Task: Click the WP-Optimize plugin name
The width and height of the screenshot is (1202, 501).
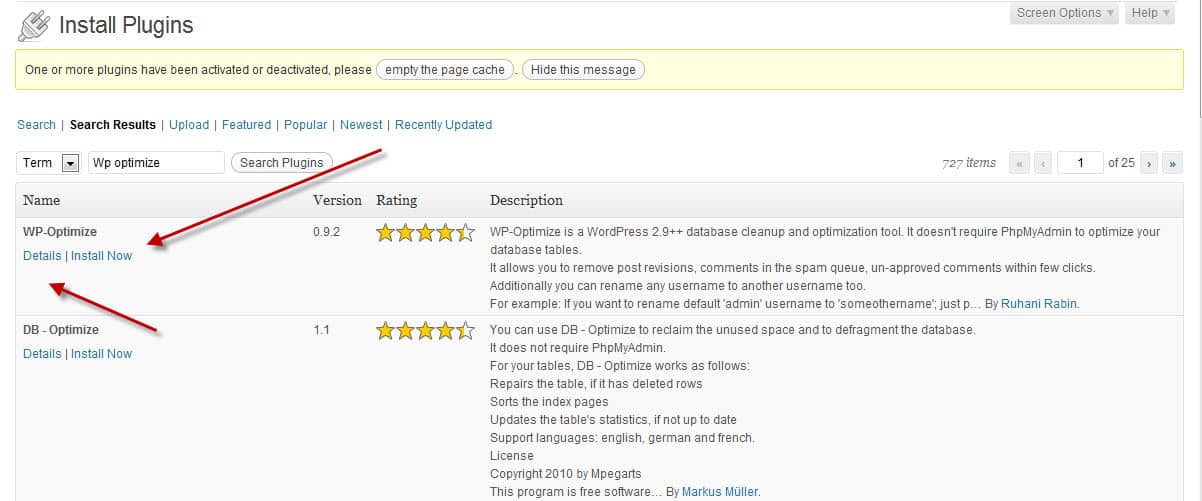Action: (60, 232)
